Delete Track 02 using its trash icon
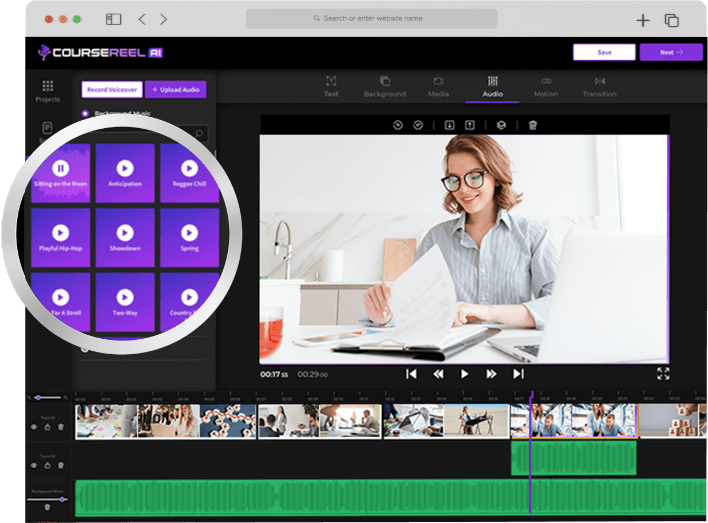The height and width of the screenshot is (523, 708). tap(61, 465)
